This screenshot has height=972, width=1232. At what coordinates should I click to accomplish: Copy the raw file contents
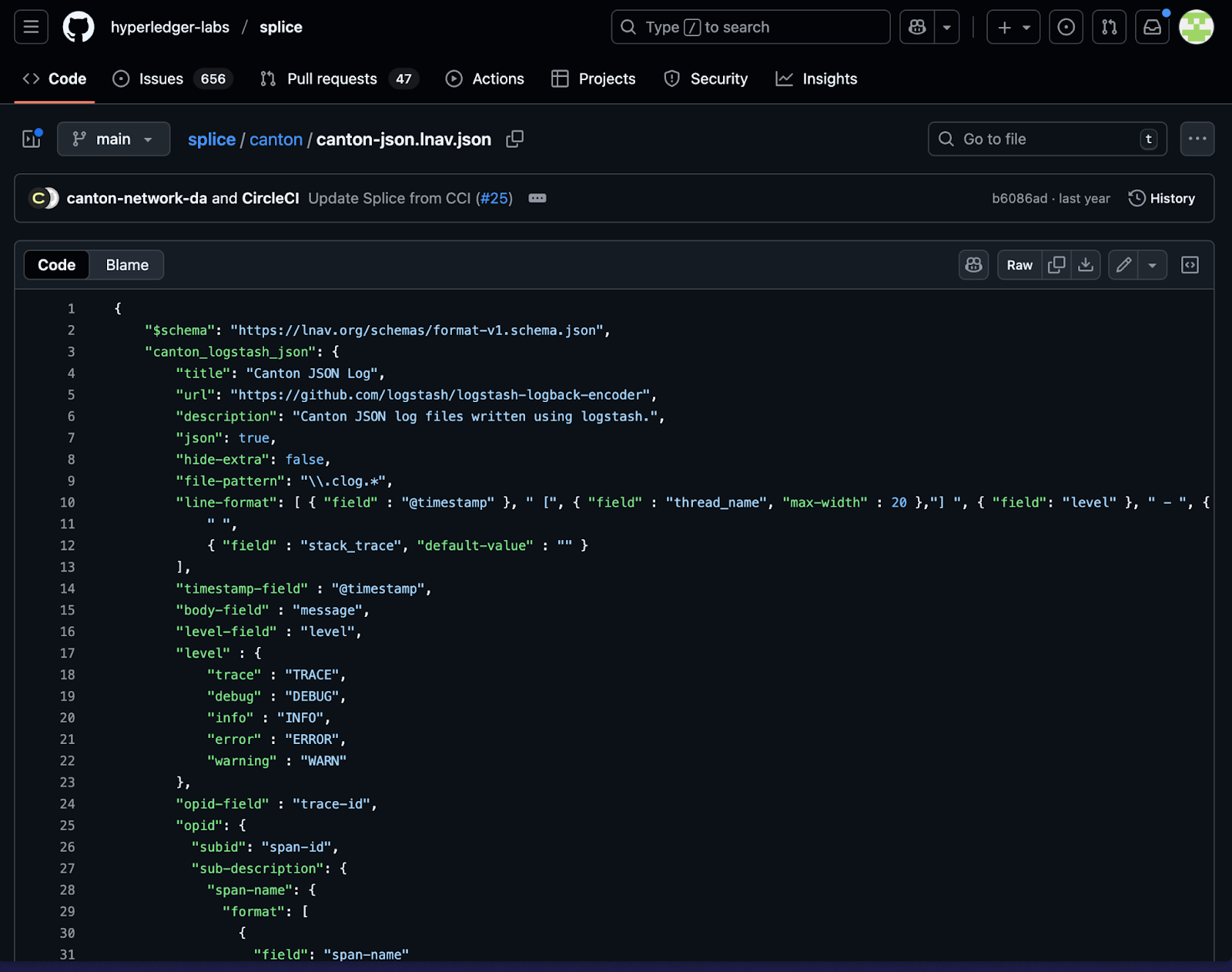1056,264
